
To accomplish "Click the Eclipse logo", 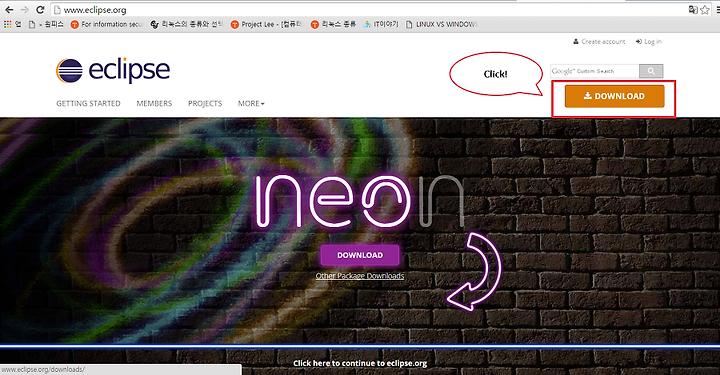I will (113, 71).
